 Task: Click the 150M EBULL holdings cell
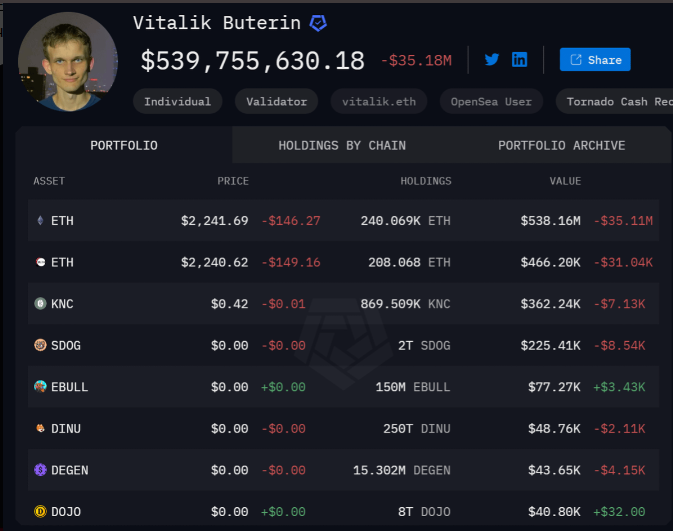click(413, 387)
